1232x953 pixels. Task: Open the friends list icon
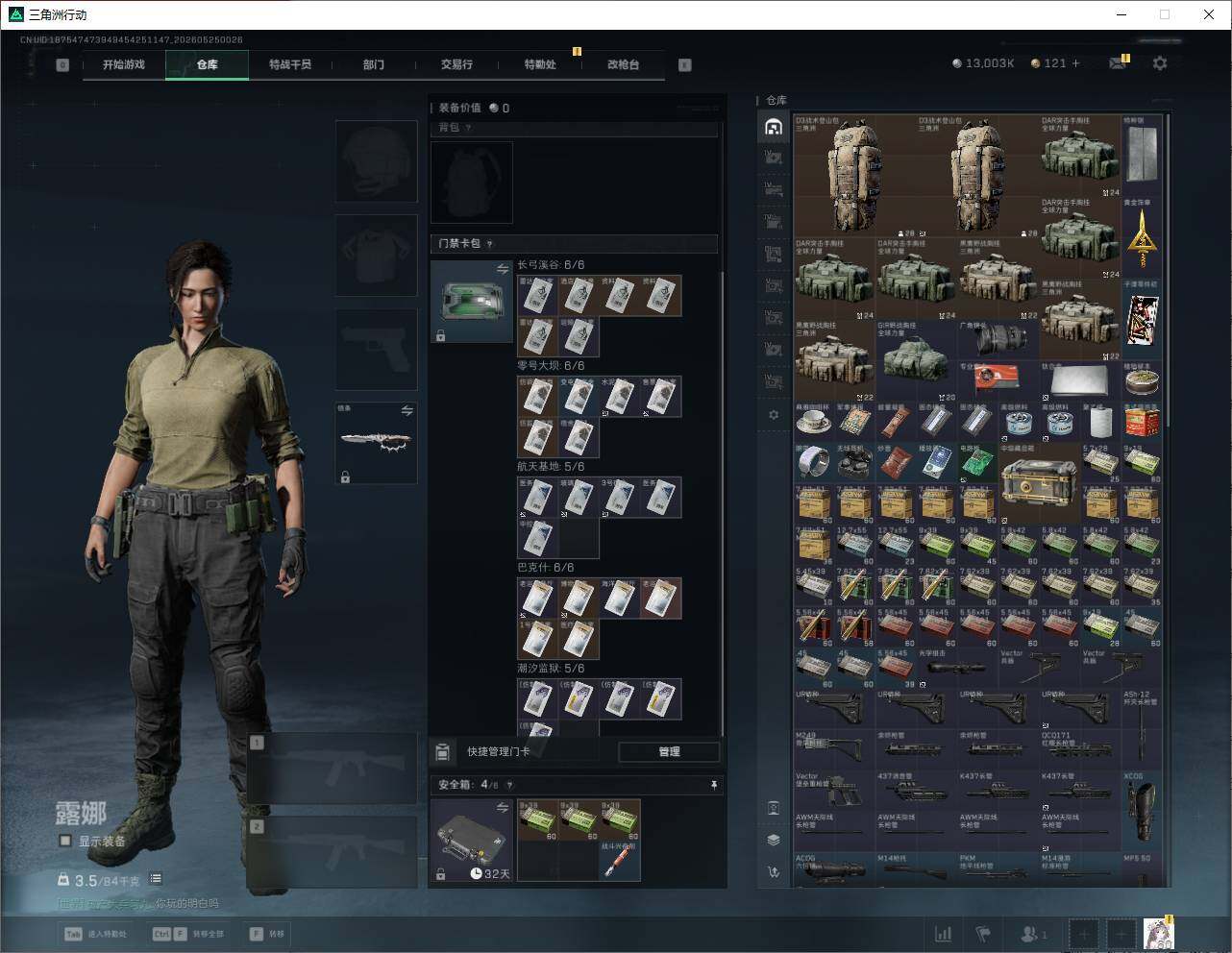(1034, 934)
